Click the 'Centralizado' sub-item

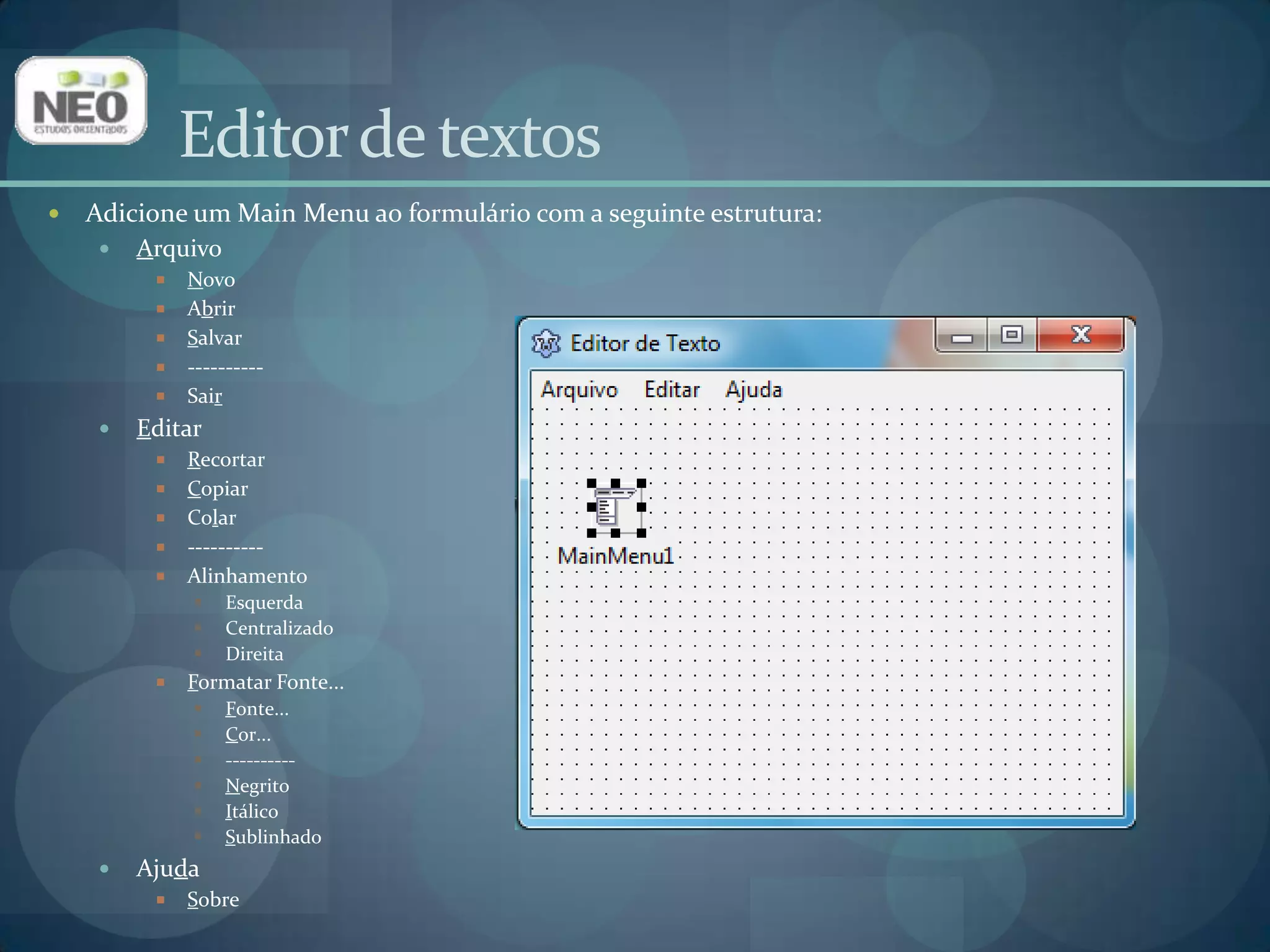coord(279,628)
